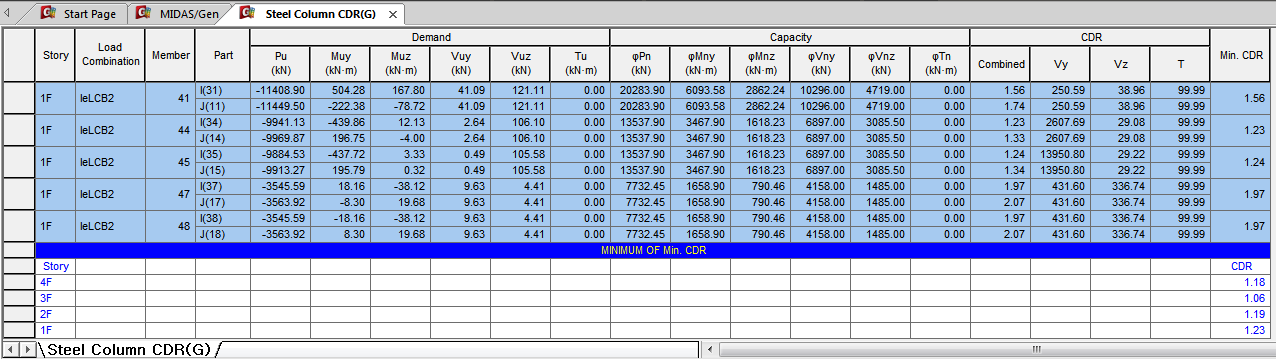
Task: Click the horizontal scrollbar left arrow
Action: coord(710,350)
